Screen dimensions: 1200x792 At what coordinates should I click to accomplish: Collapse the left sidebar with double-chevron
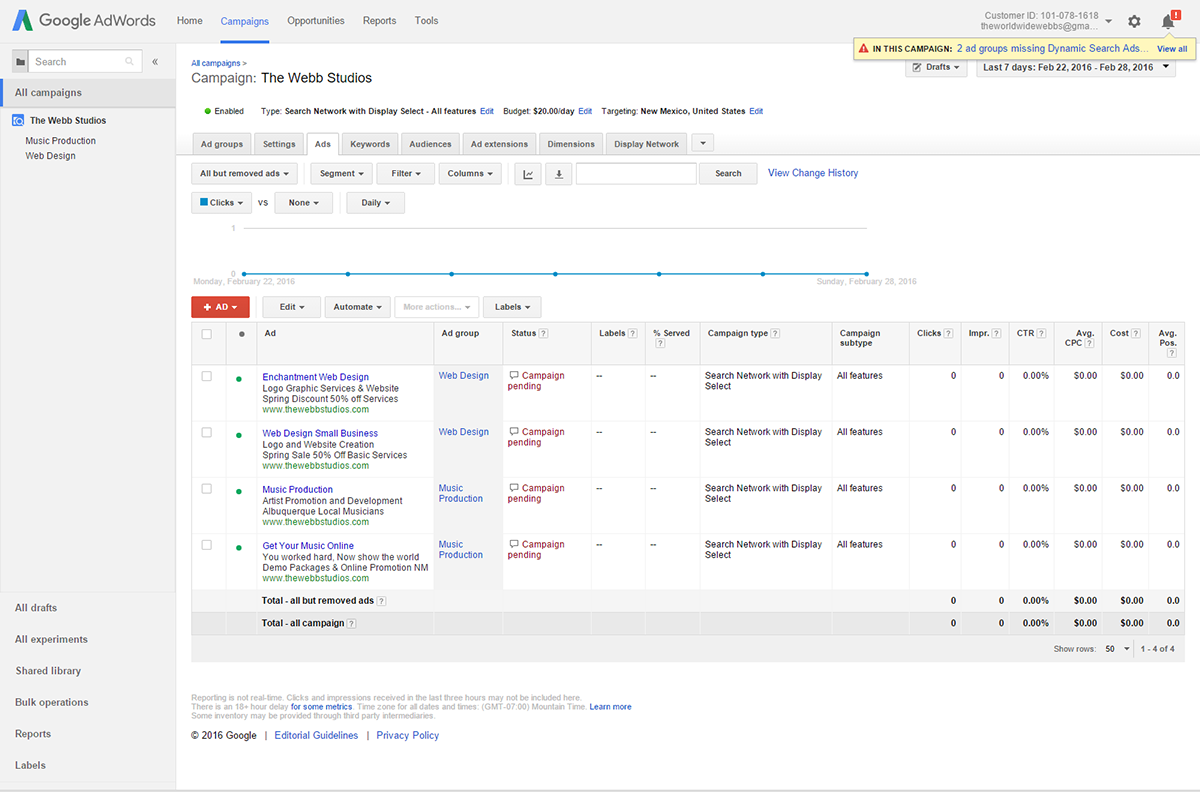tap(155, 62)
